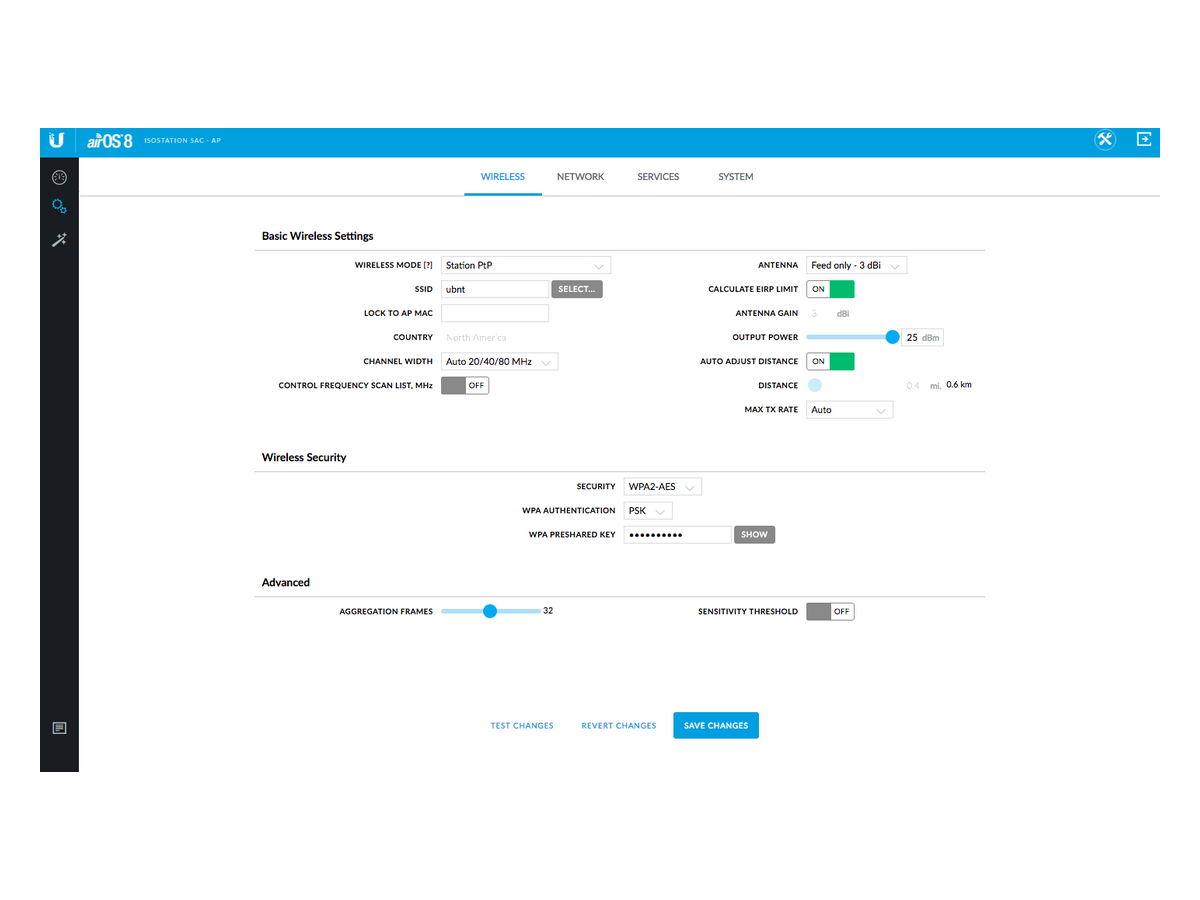
Task: Open the Wireless Mode dropdown
Action: point(526,266)
